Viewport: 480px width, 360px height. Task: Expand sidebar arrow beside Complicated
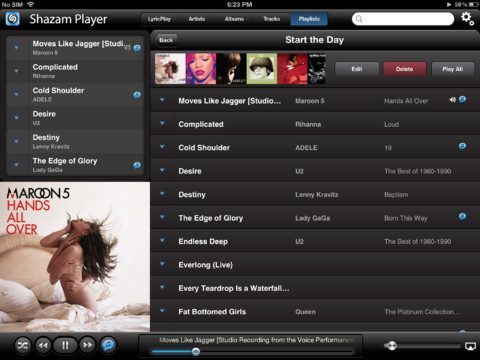[16, 71]
